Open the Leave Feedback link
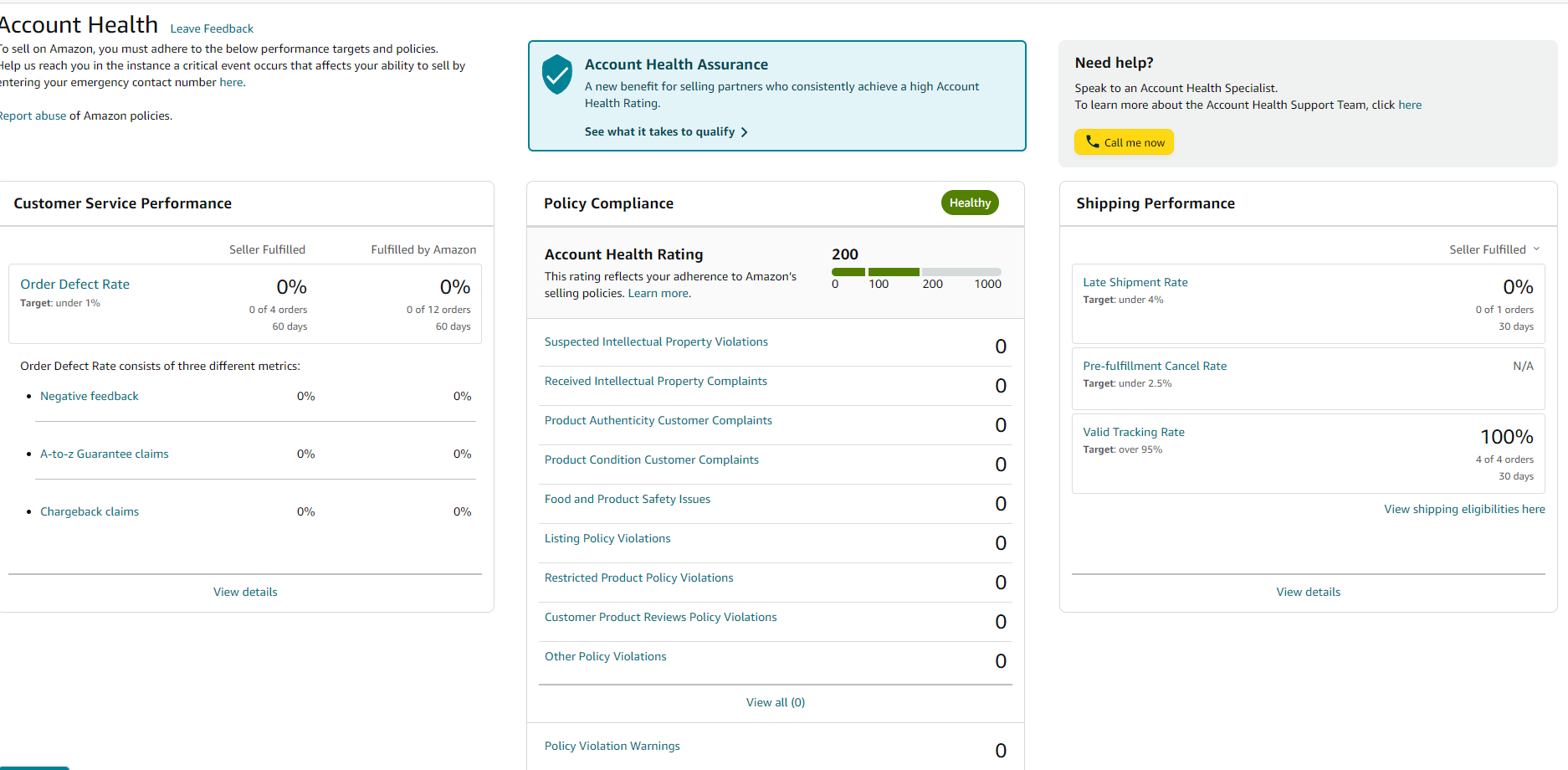 [212, 28]
